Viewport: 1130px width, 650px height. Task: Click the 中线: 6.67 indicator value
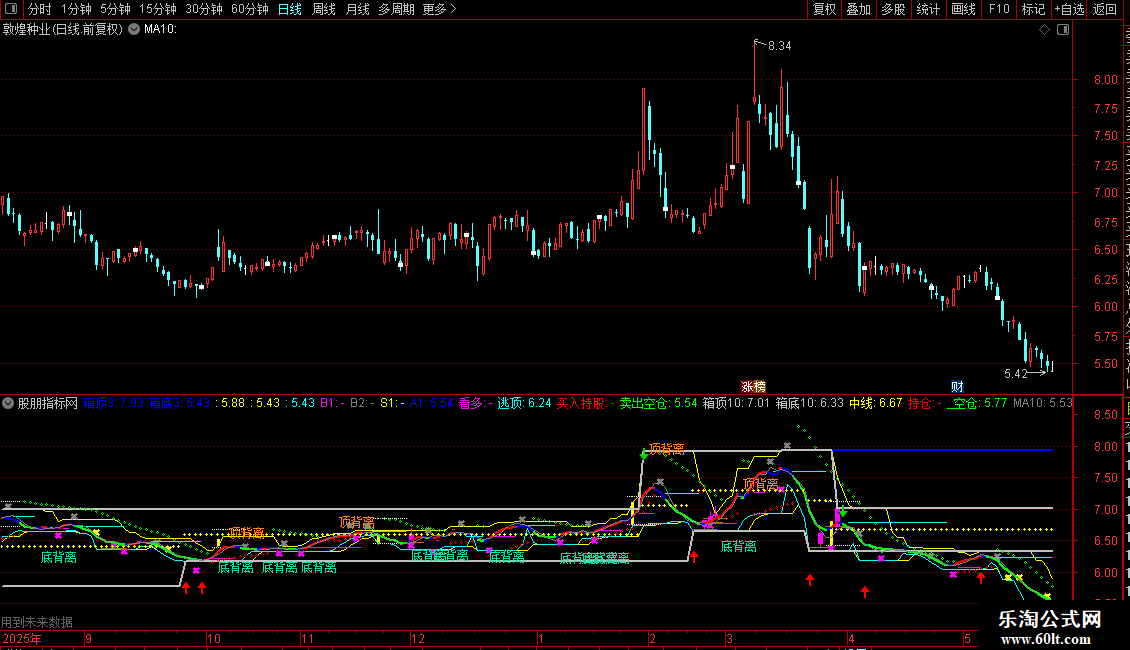[875, 404]
